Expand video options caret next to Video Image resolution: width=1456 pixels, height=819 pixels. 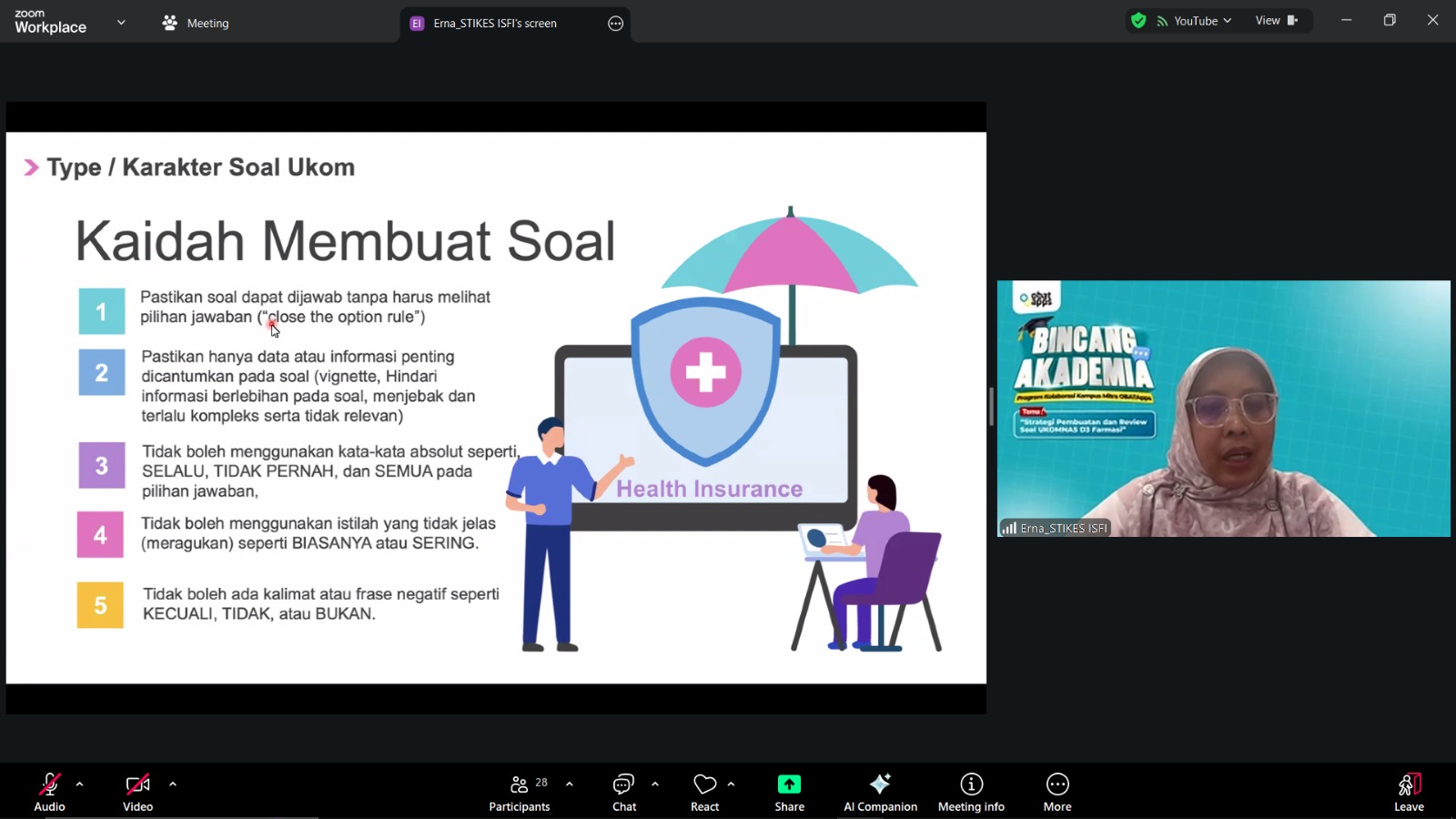coord(173,784)
